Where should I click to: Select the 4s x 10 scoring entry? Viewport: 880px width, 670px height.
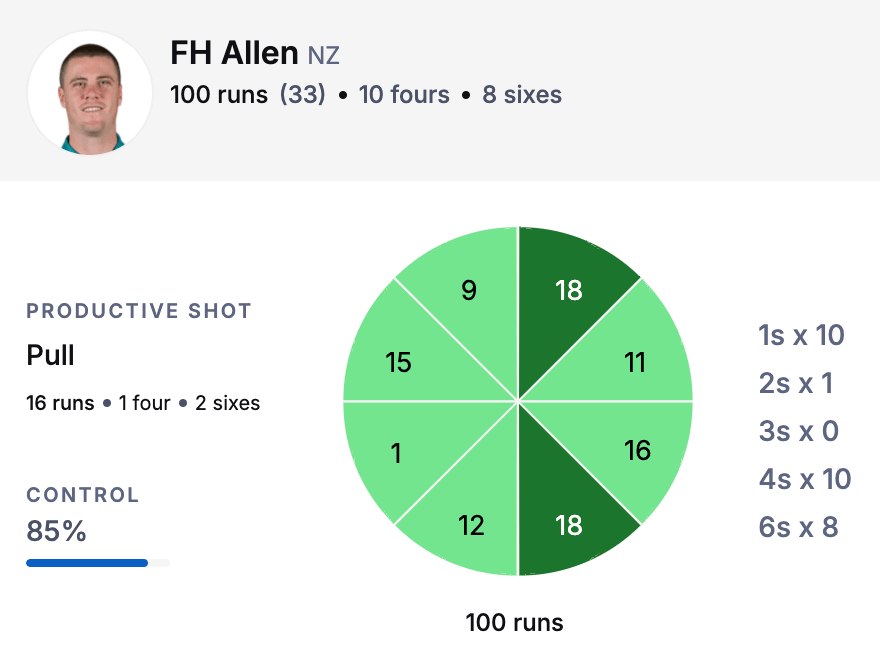805,479
